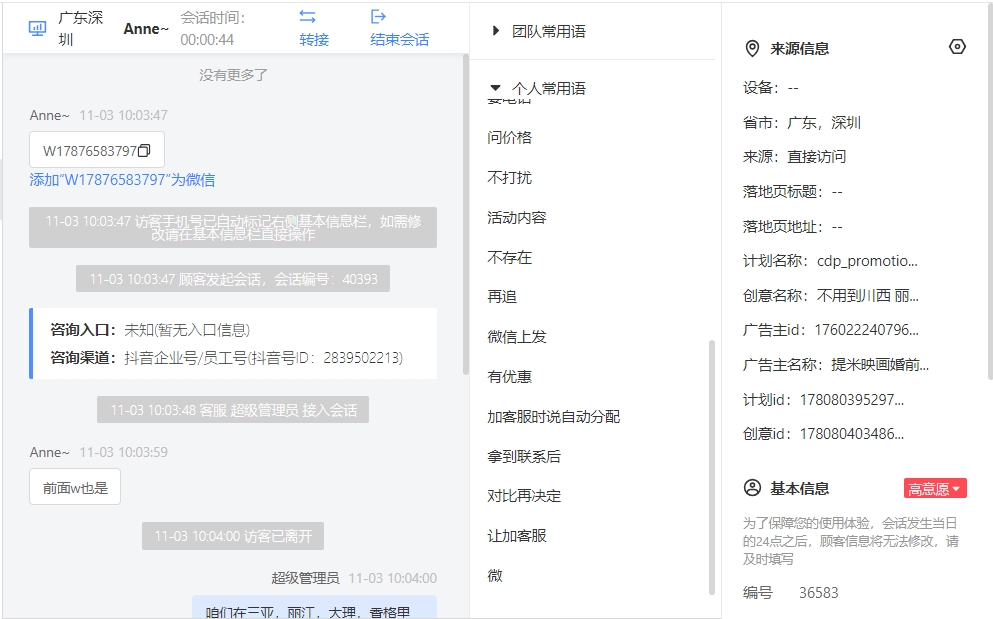Select quick phrase 不打扰
This screenshot has height=619, width=993.
point(510,177)
